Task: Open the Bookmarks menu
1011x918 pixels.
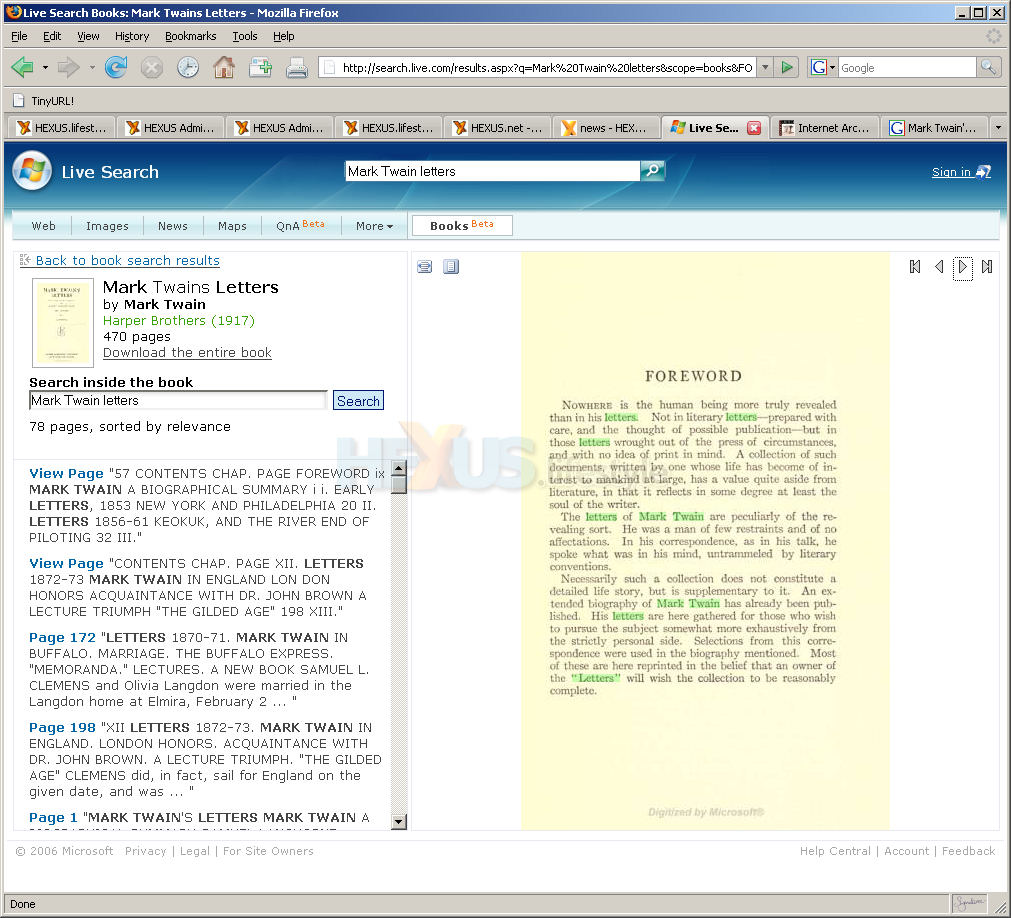Action: pos(191,36)
